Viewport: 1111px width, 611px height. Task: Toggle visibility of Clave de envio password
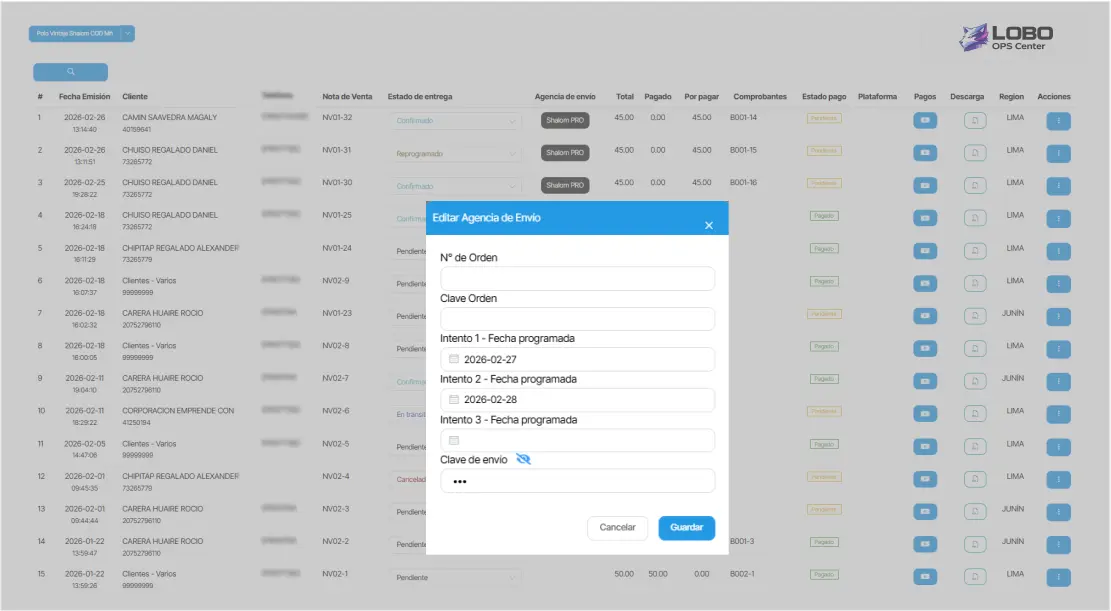(x=524, y=459)
